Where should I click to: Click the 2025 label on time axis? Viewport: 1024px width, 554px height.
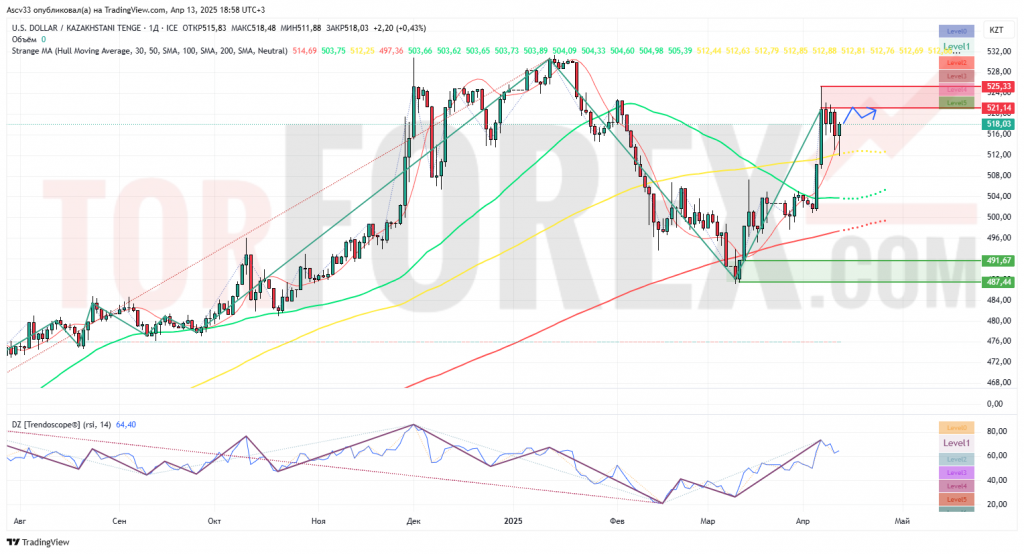click(x=513, y=521)
